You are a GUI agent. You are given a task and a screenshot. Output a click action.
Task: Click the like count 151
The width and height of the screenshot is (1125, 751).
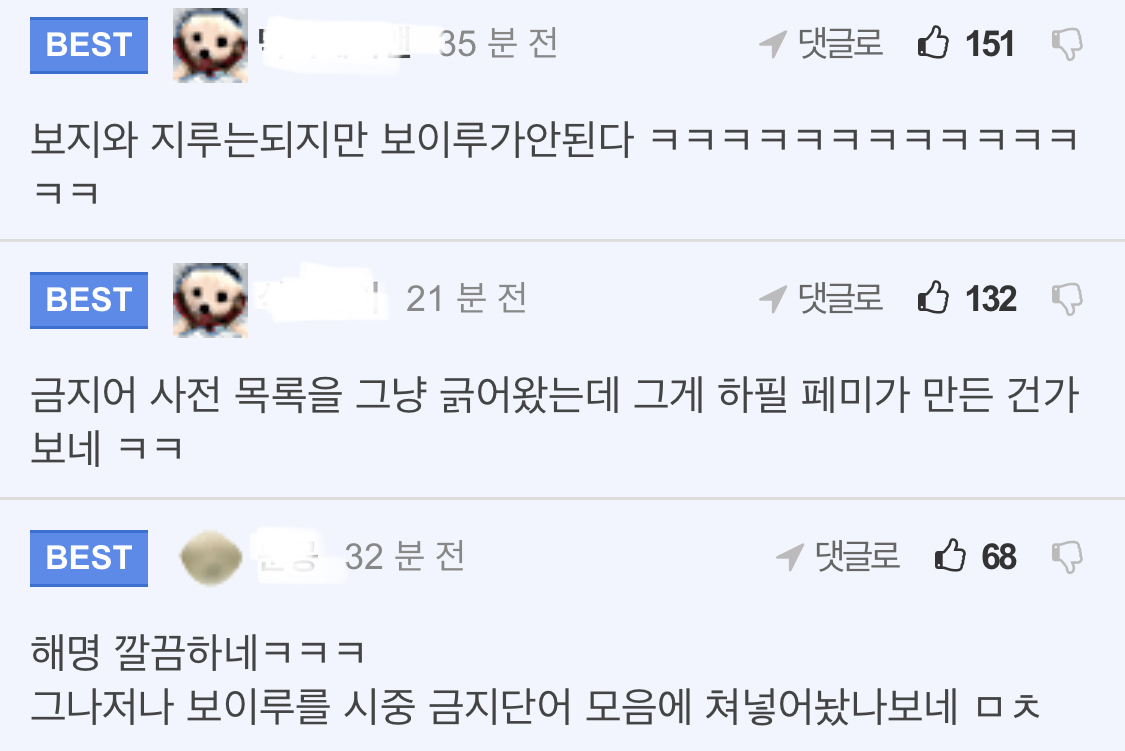point(989,44)
